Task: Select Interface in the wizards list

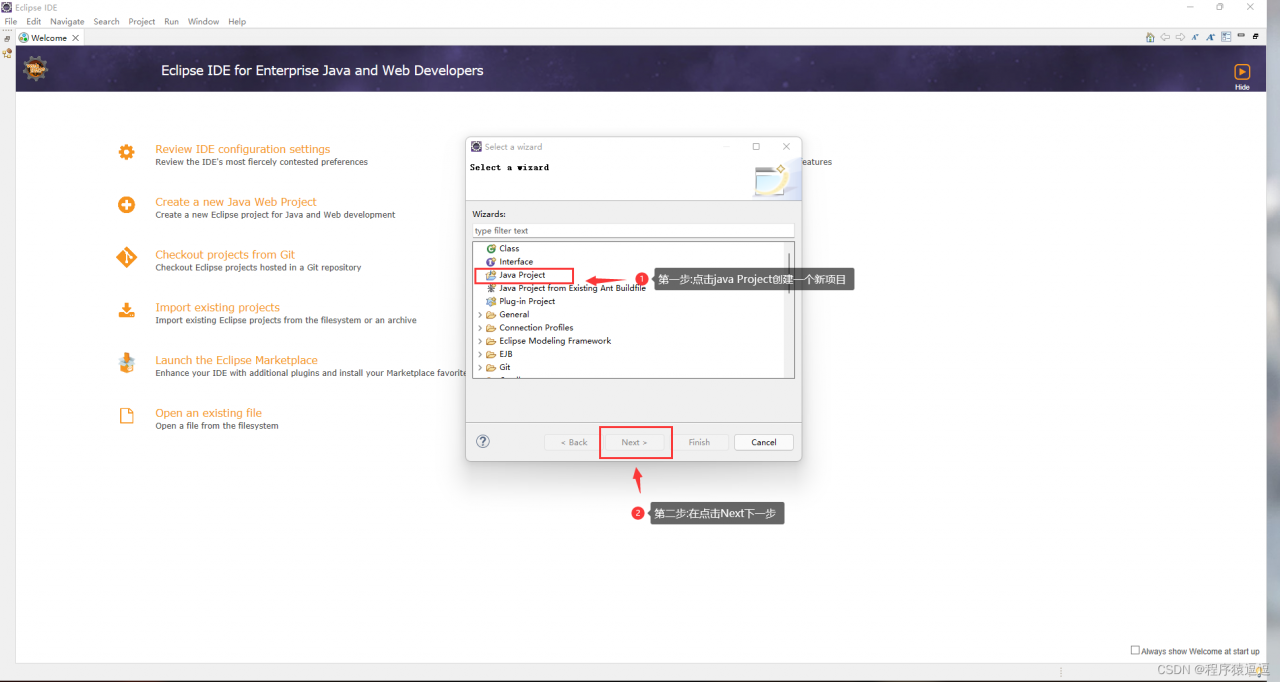Action: [516, 261]
